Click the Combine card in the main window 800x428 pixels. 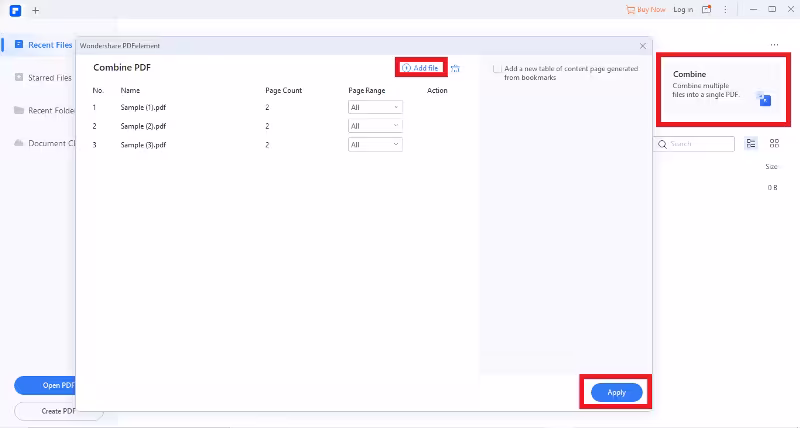[723, 89]
